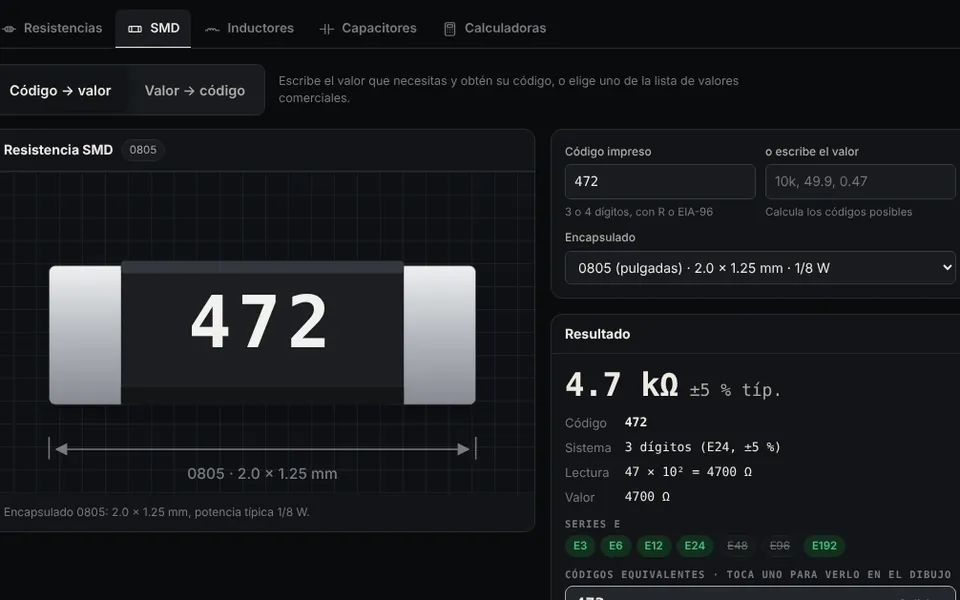The height and width of the screenshot is (600, 960).
Task: Click 'Encapsulado 0805' caption text
Action: [x=156, y=512]
